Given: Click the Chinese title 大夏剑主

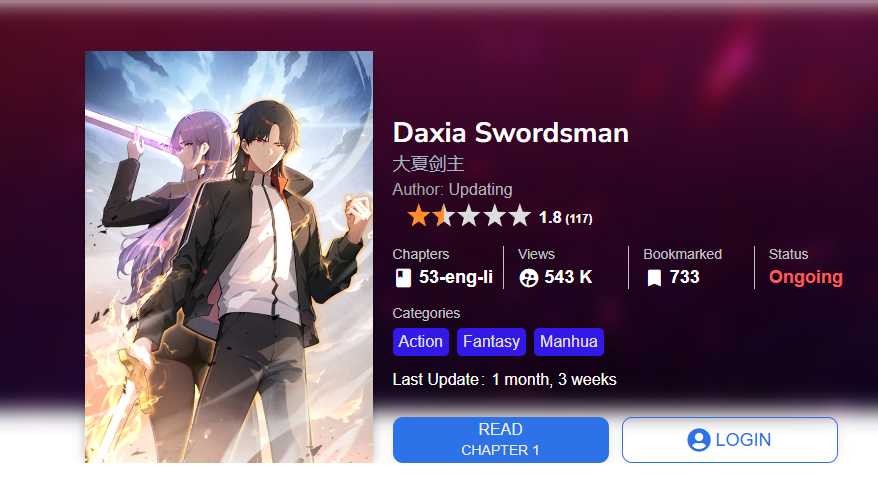Looking at the screenshot, I should [428, 164].
